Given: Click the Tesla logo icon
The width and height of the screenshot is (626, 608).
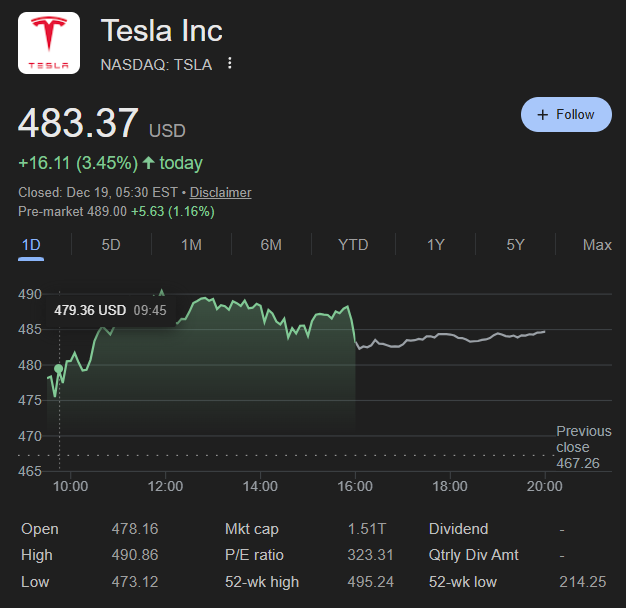Looking at the screenshot, I should pyautogui.click(x=49, y=43).
